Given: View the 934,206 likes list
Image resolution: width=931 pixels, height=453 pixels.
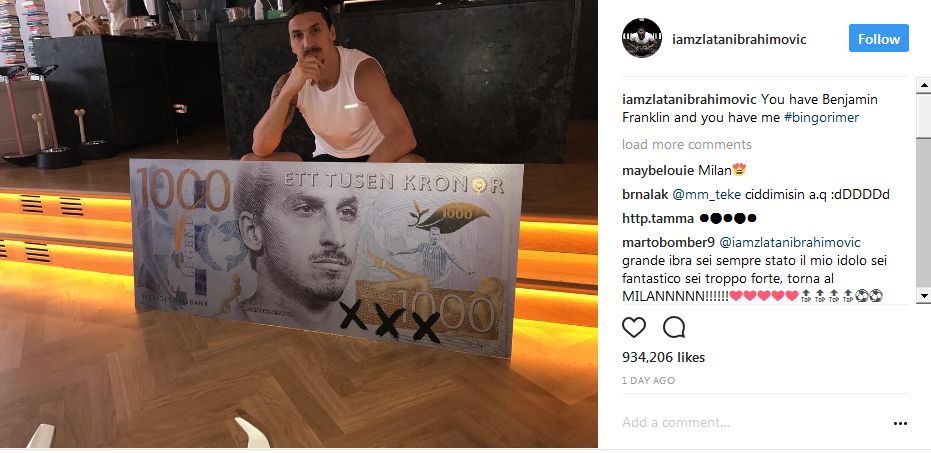Looking at the screenshot, I should coord(663,357).
